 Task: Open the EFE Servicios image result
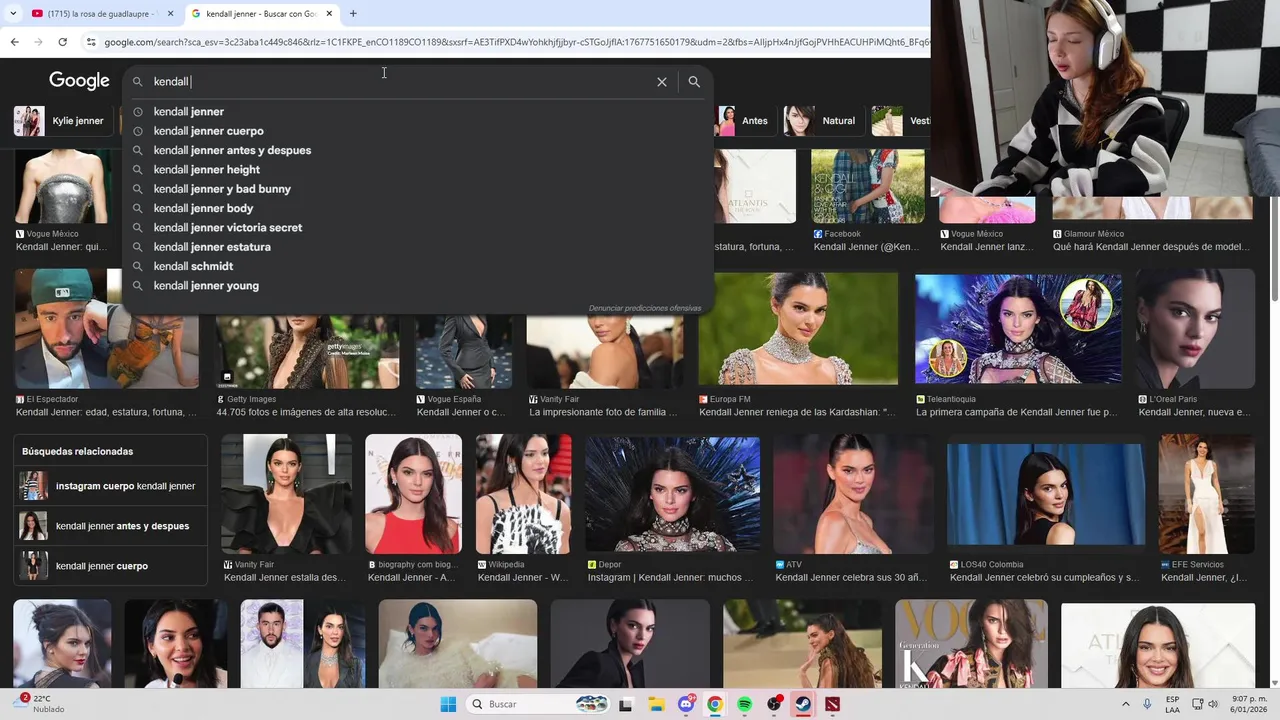[1206, 494]
